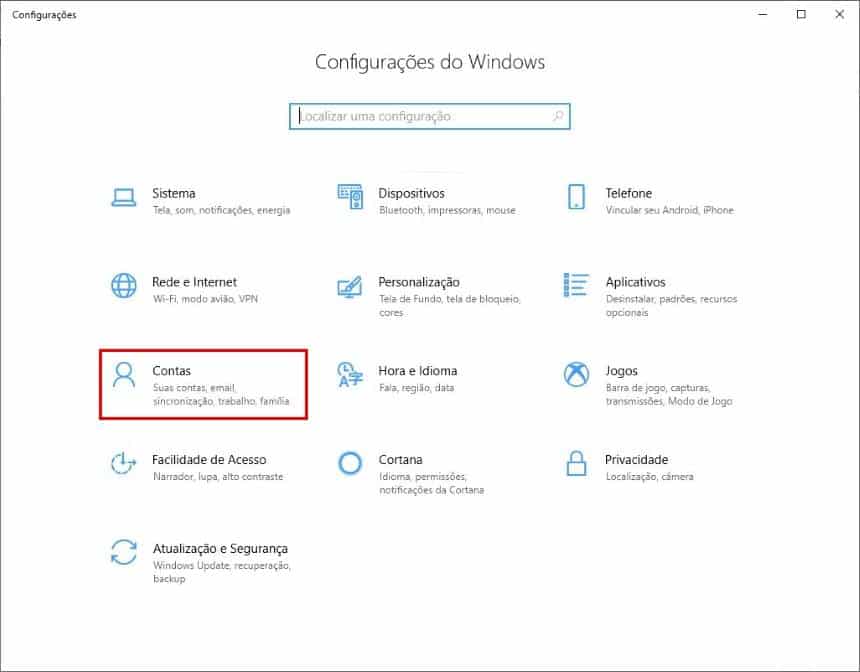The image size is (860, 672).
Task: Click the Personalização paintbrush icon
Action: click(x=350, y=286)
